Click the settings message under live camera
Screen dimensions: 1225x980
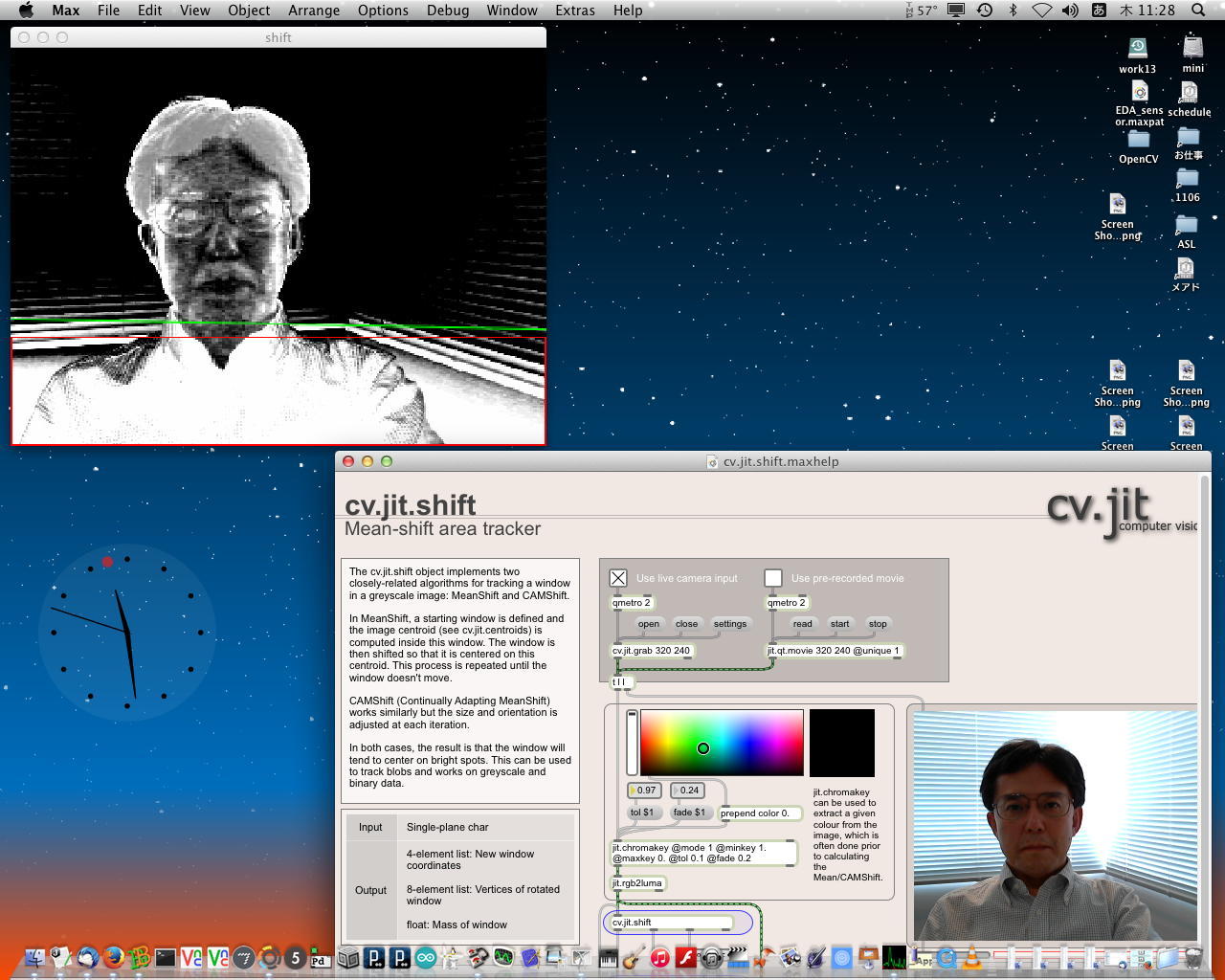coord(729,624)
